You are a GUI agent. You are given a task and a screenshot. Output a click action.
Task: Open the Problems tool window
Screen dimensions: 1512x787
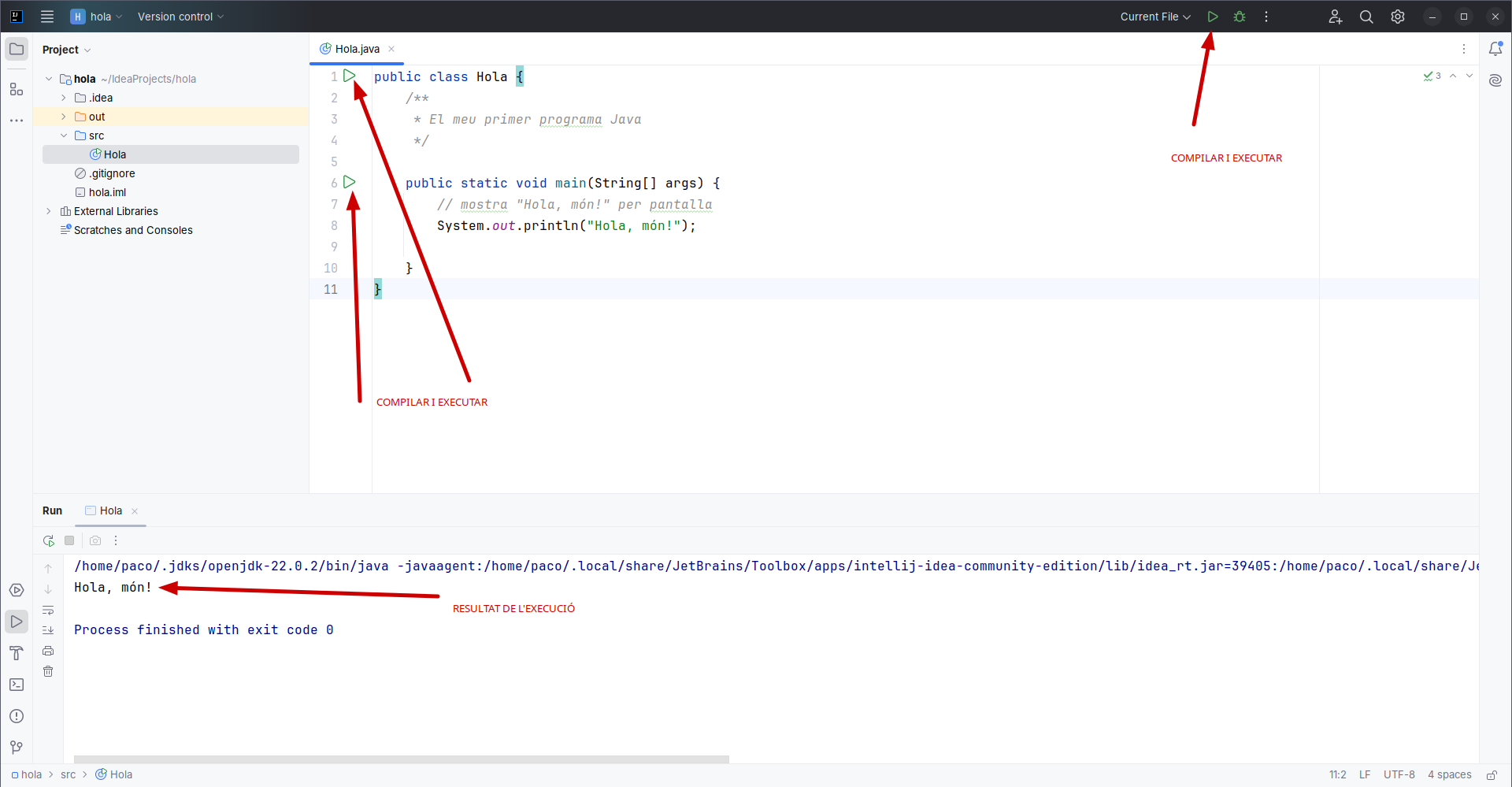[17, 716]
